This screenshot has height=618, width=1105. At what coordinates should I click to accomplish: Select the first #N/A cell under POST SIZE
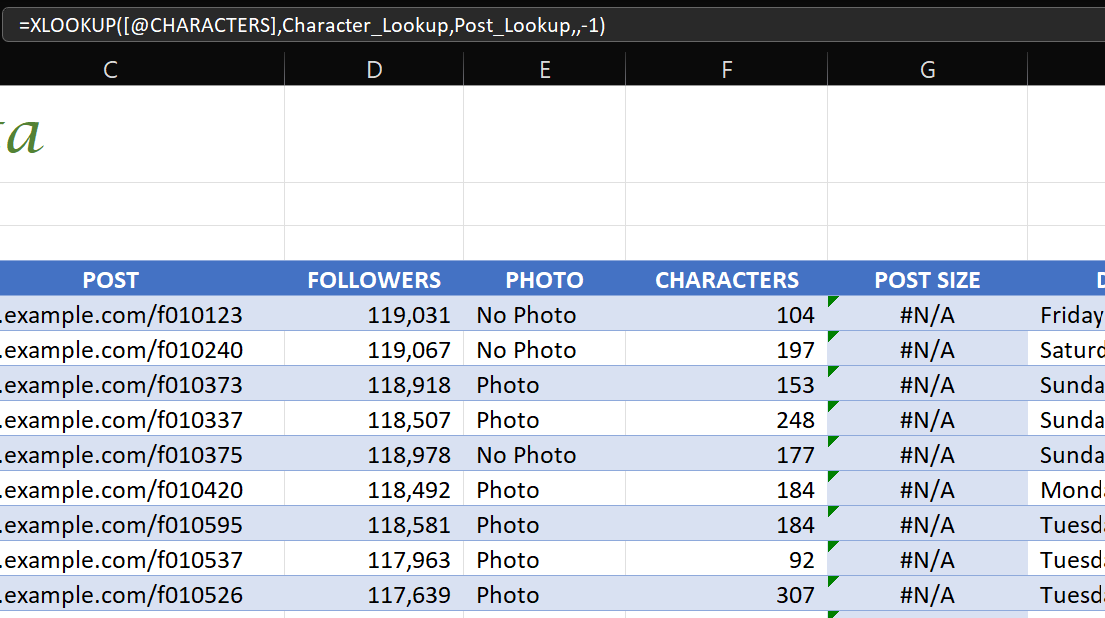927,314
